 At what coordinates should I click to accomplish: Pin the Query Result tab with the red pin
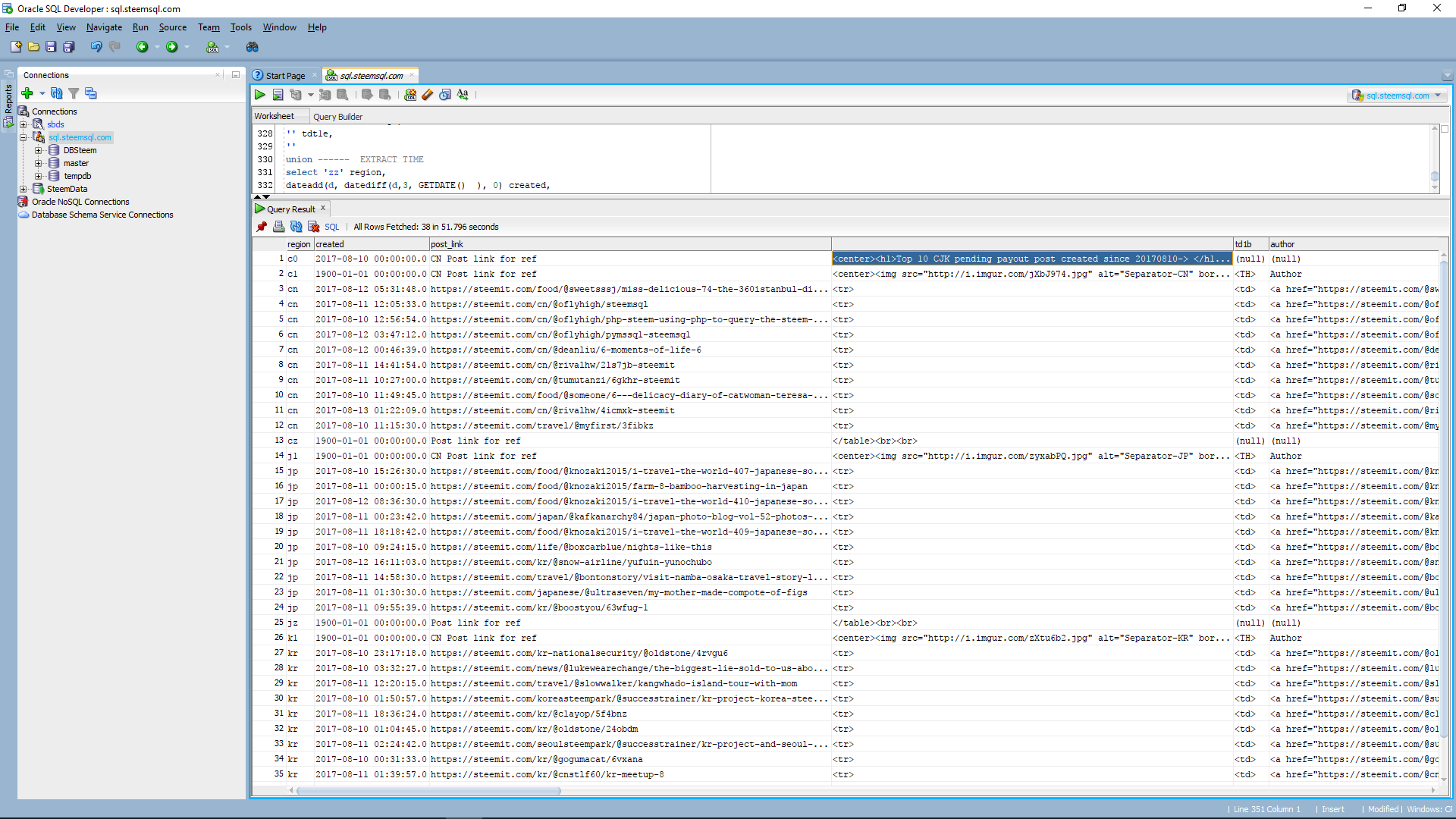tap(262, 227)
